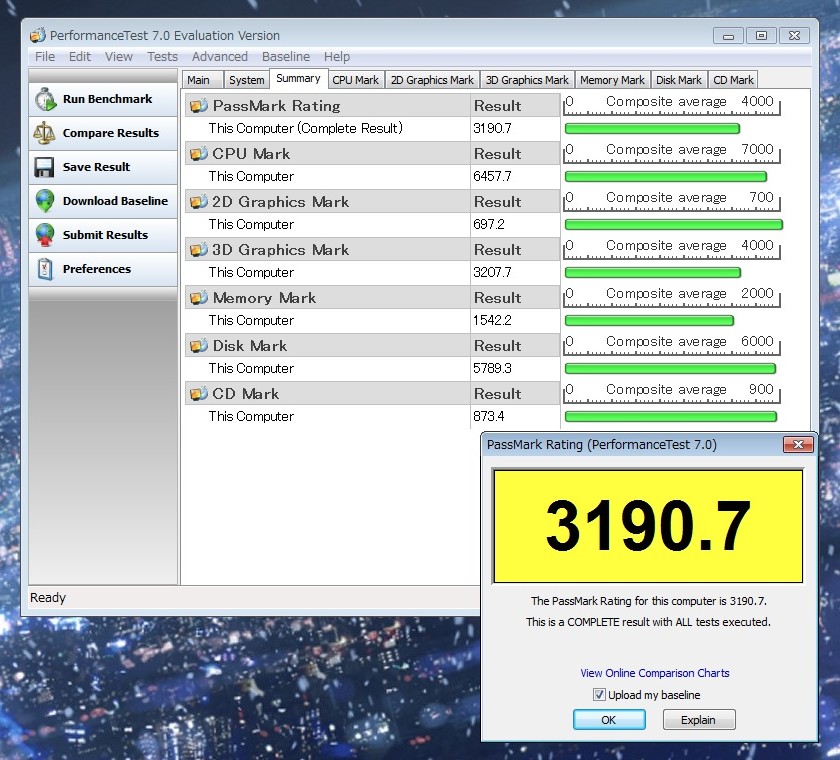Click the icon beside CD Mark header

coord(199,394)
